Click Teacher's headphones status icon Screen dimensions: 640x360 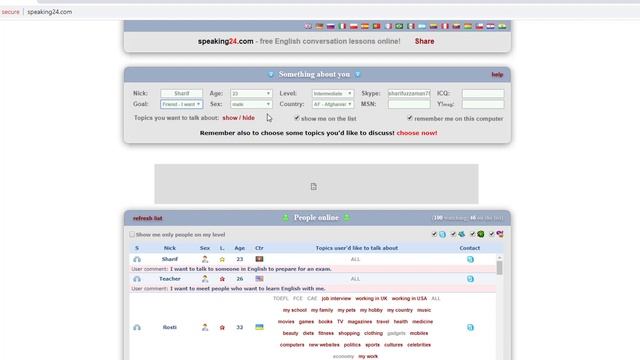[137, 279]
